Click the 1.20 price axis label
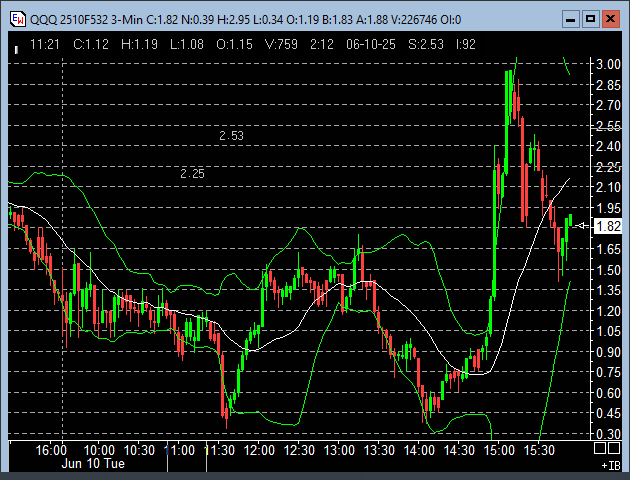Image resolution: width=630 pixels, height=480 pixels. click(608, 311)
